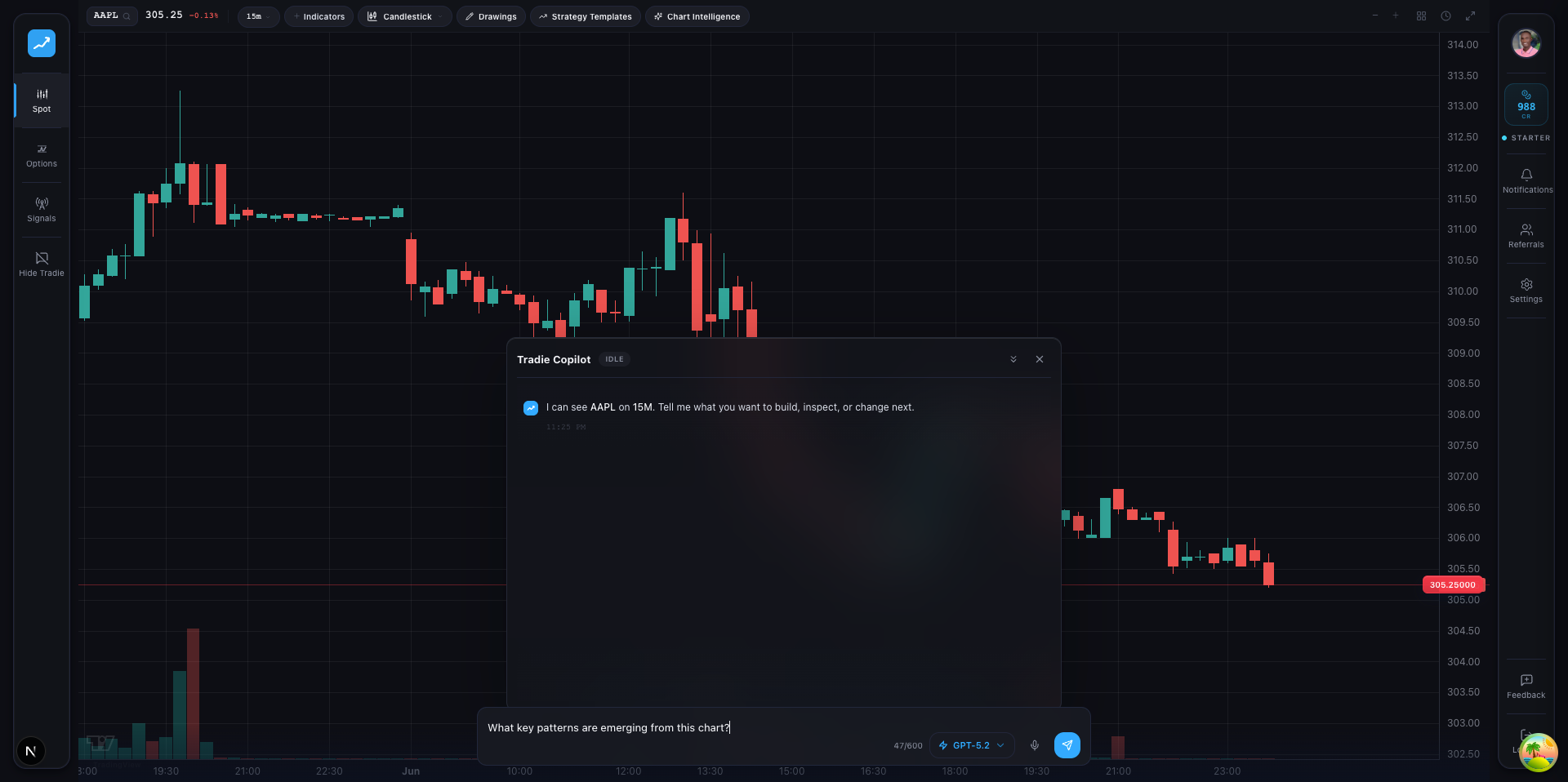Send the chat message with paper plane button
Image resolution: width=1568 pixels, height=782 pixels.
tap(1067, 745)
